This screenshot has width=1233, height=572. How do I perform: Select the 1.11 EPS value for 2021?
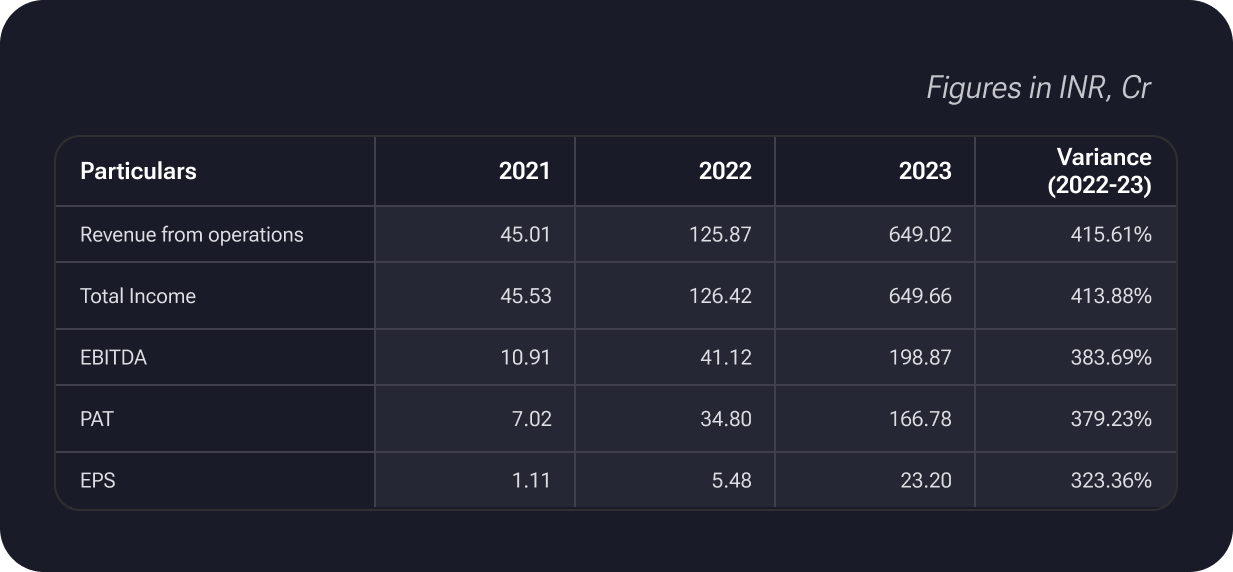tap(531, 481)
